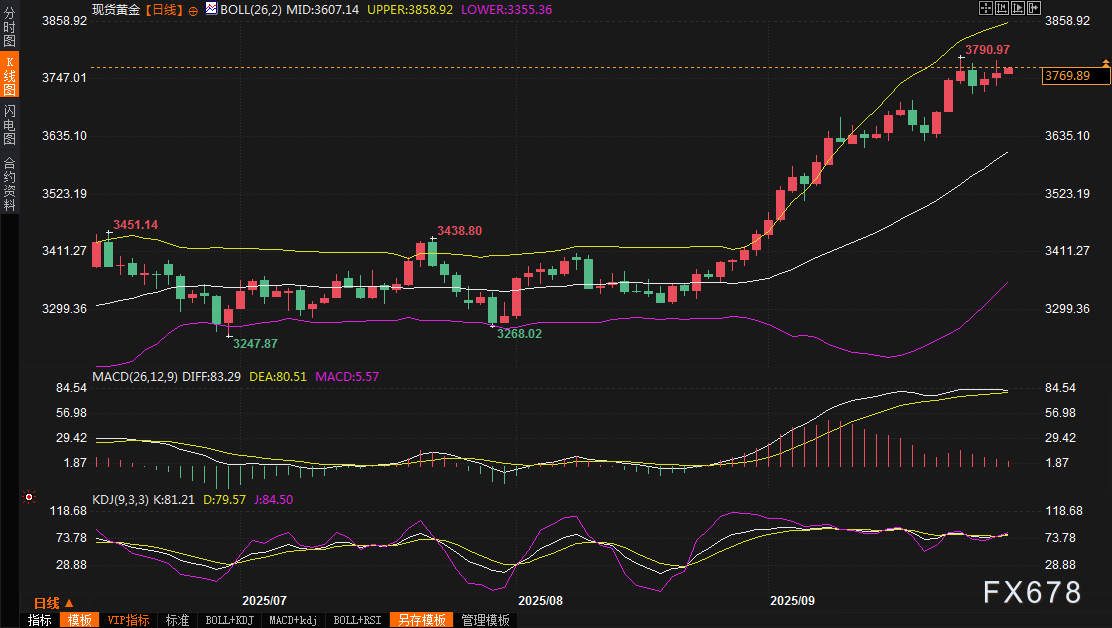Viewport: 1112px width, 628px height.
Task: Select the 合约资料 side tab
Action: click(9, 184)
